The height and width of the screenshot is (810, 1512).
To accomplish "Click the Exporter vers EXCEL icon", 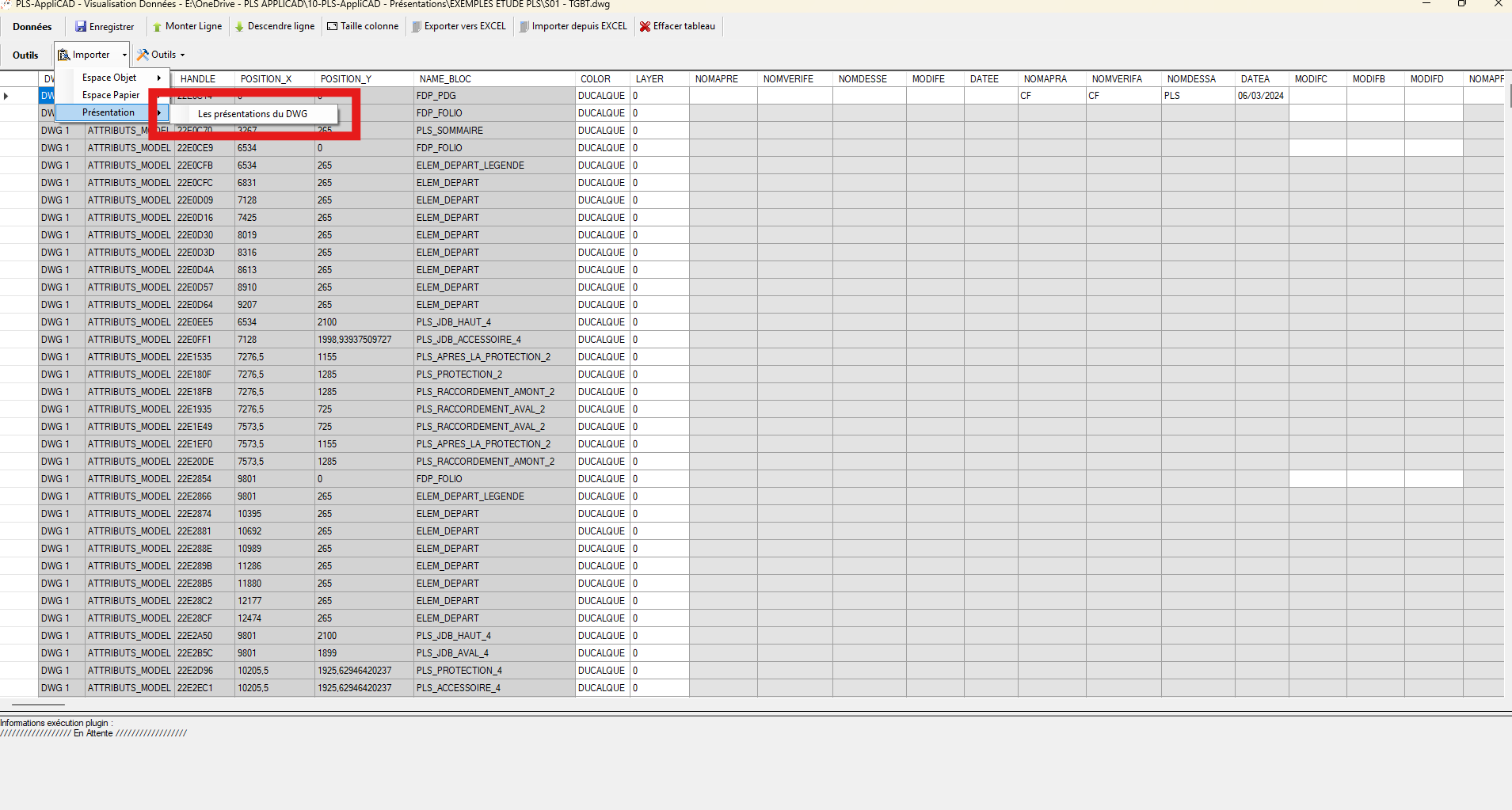I will click(415, 26).
